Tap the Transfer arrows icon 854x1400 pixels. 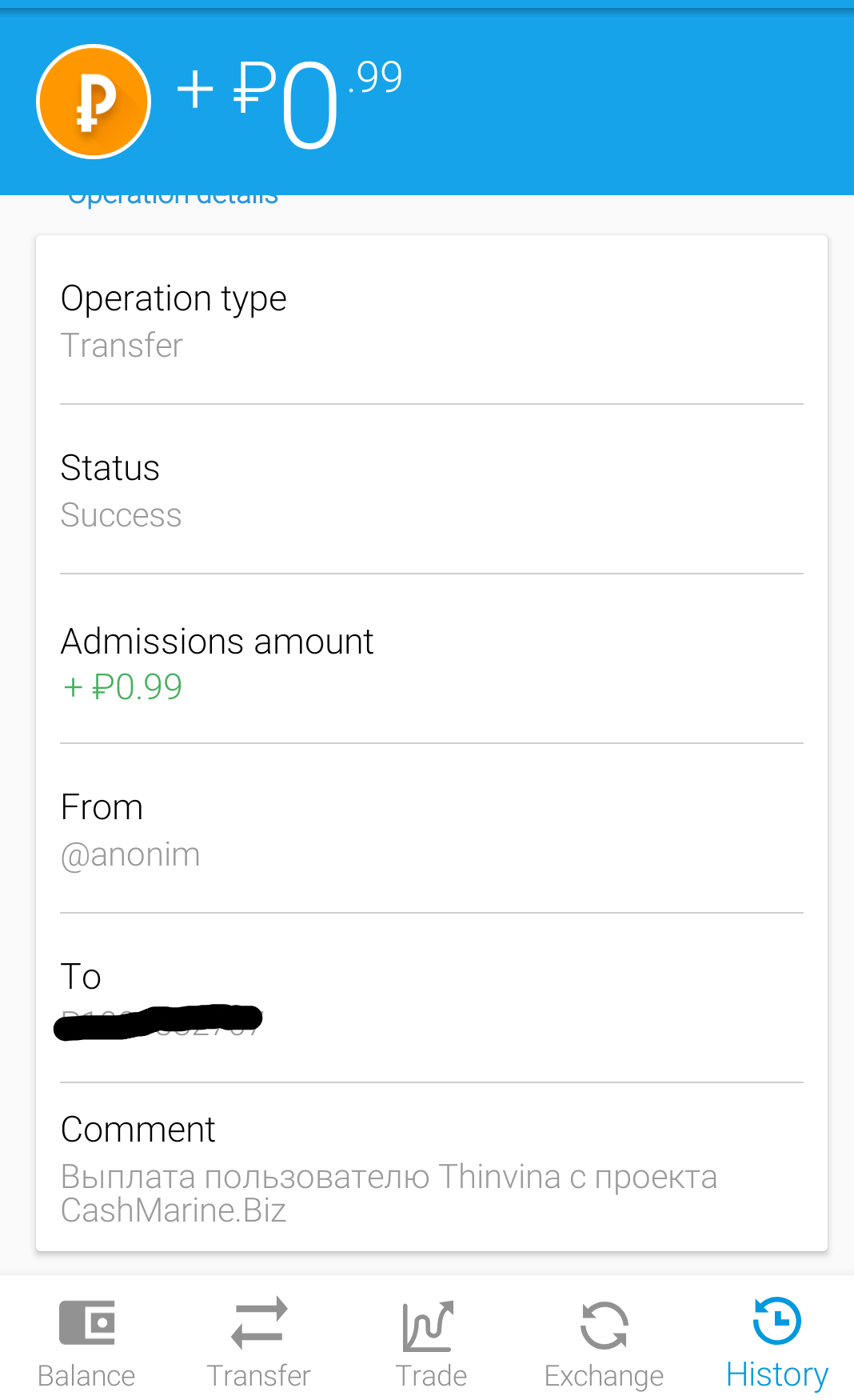click(x=258, y=1322)
